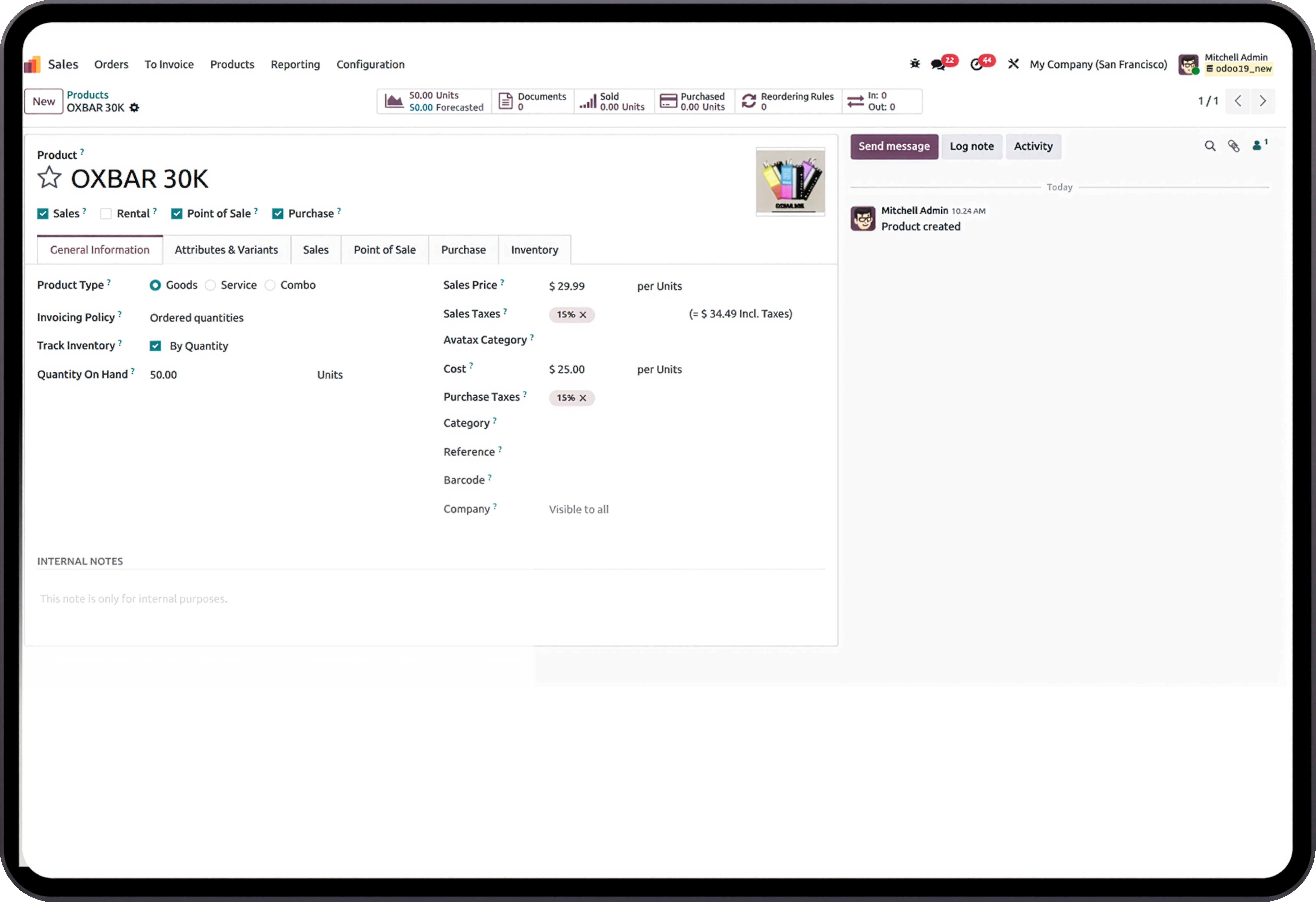
Task: Select the Goods product type
Action: click(x=155, y=285)
